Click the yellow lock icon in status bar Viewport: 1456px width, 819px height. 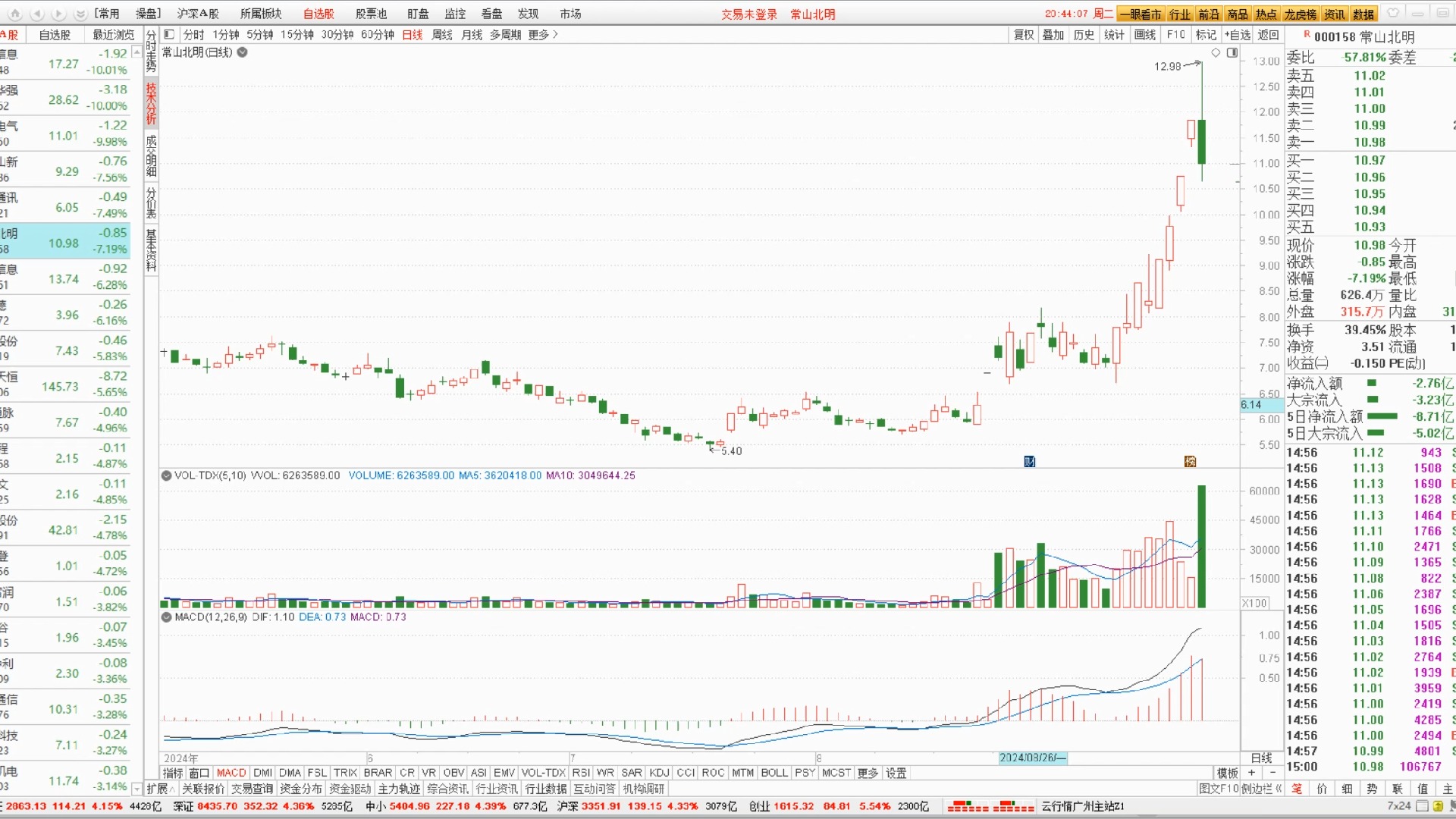coord(1438,806)
